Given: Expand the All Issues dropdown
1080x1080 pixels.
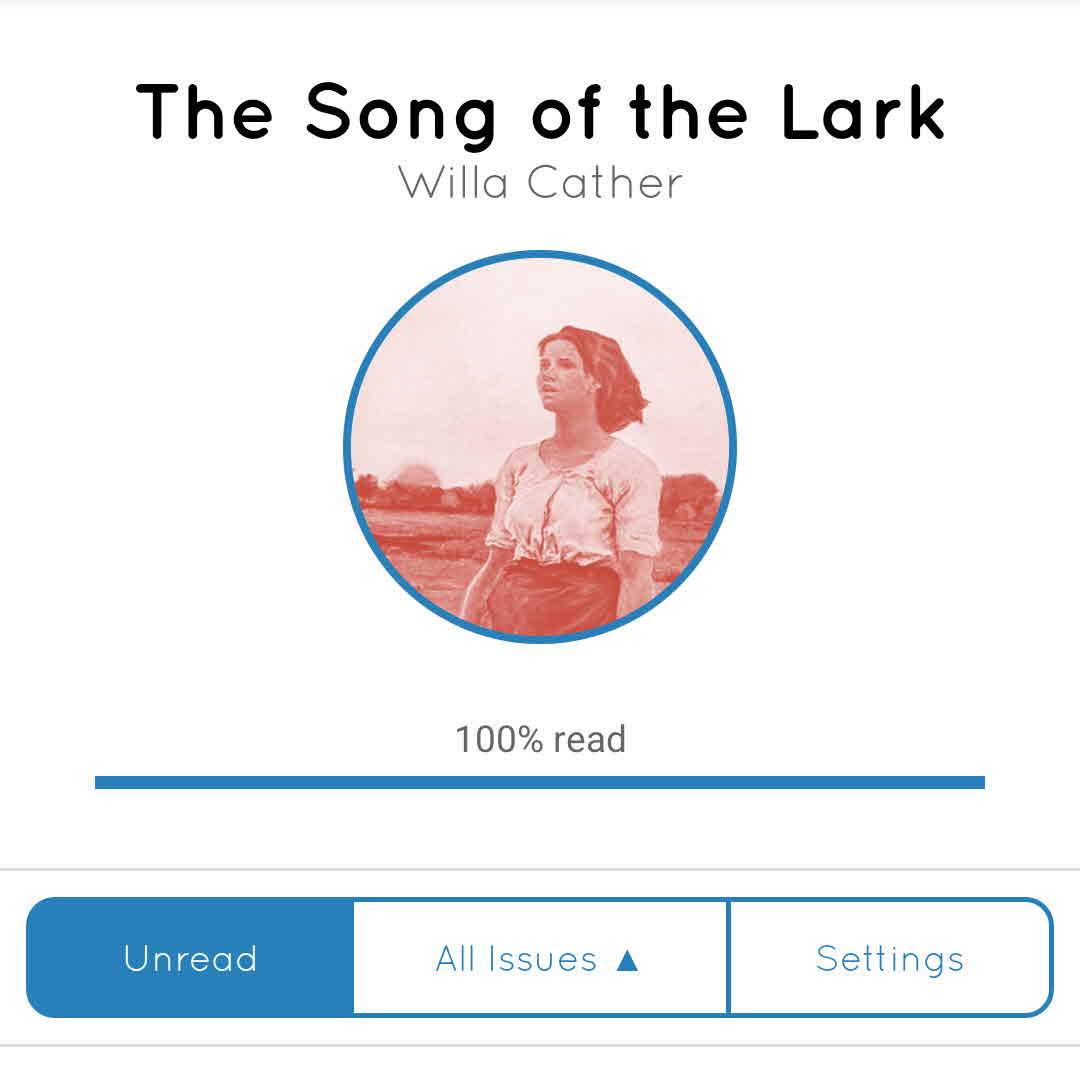Looking at the screenshot, I should click(x=540, y=958).
